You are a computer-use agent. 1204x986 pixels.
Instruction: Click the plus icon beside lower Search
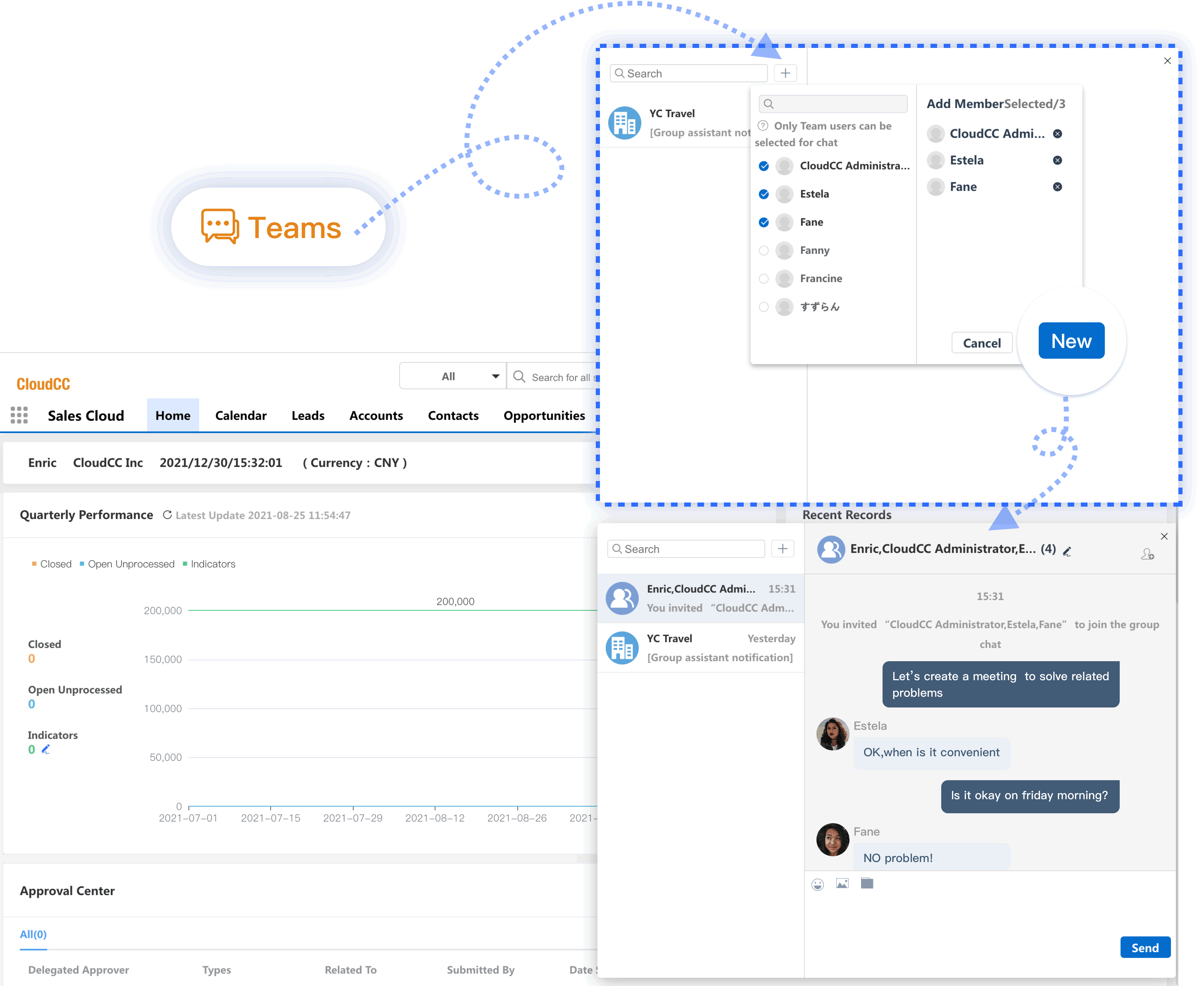(x=782, y=549)
